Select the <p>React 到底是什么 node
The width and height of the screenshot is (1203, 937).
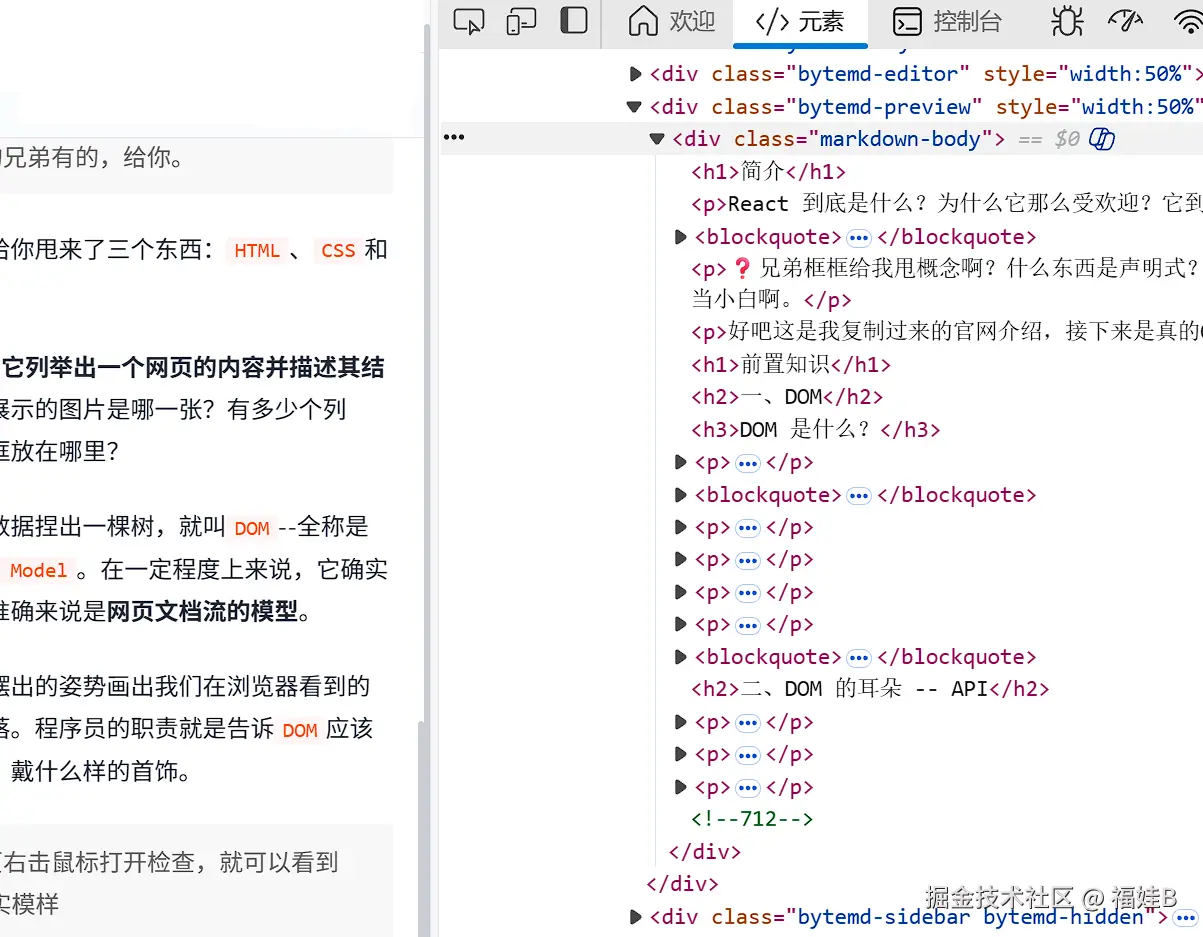(946, 204)
